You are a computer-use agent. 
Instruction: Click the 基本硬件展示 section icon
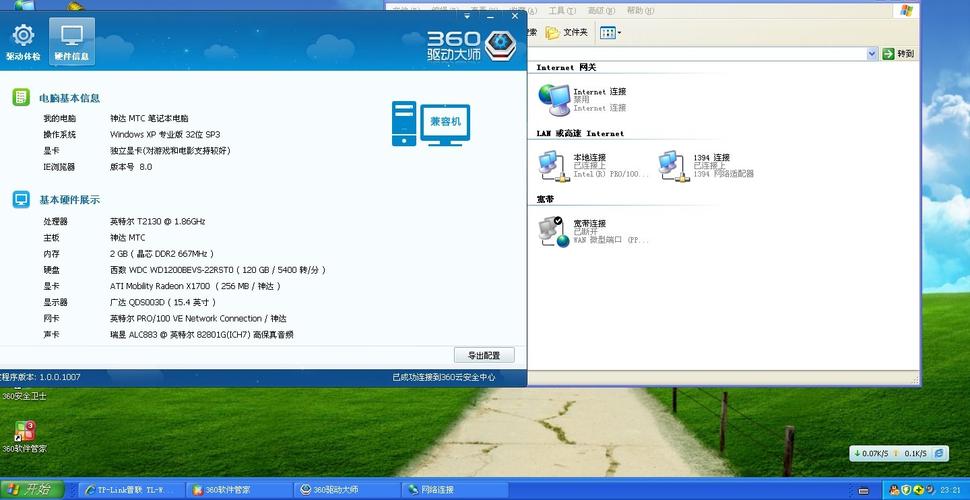click(x=21, y=199)
